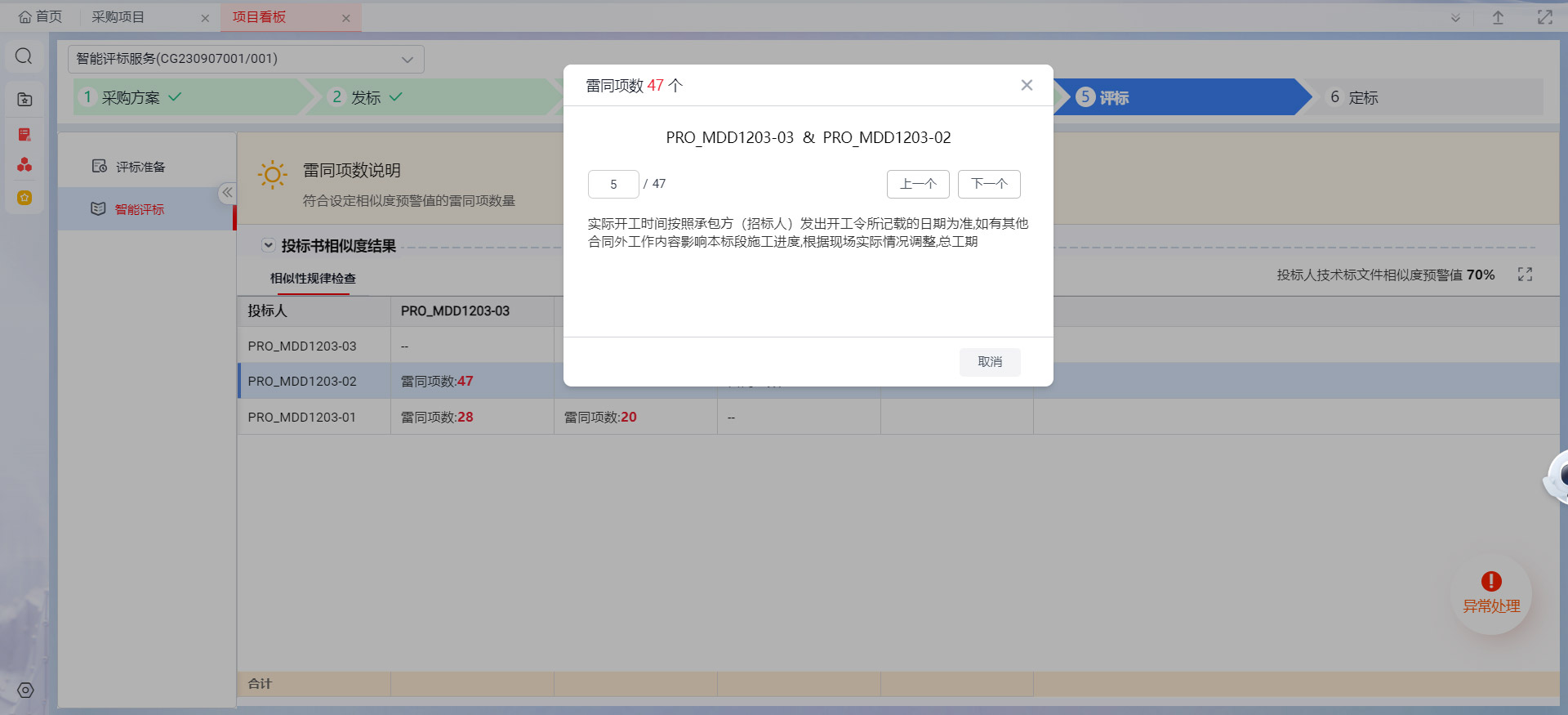
Task: Expand the tab list chevron at top right
Action: (x=1455, y=17)
